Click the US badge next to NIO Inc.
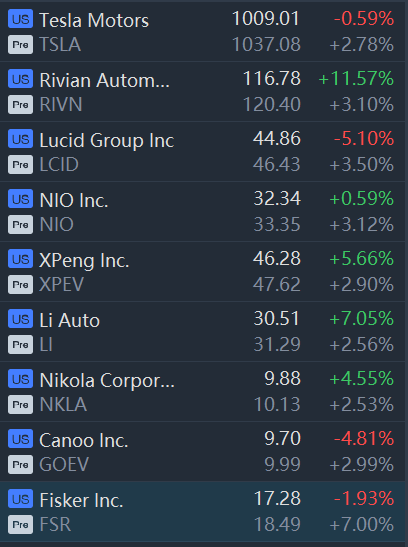408x547 pixels. tap(21, 199)
